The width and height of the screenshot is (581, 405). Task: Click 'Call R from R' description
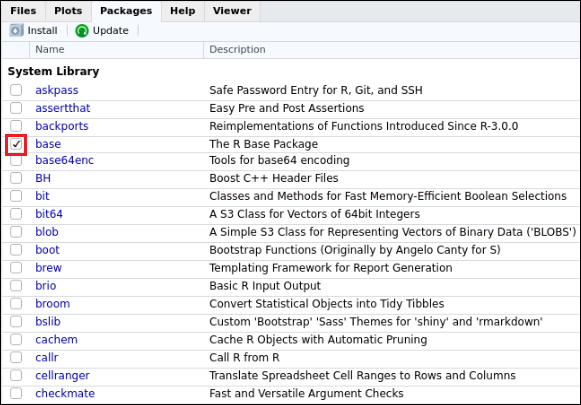click(x=245, y=358)
